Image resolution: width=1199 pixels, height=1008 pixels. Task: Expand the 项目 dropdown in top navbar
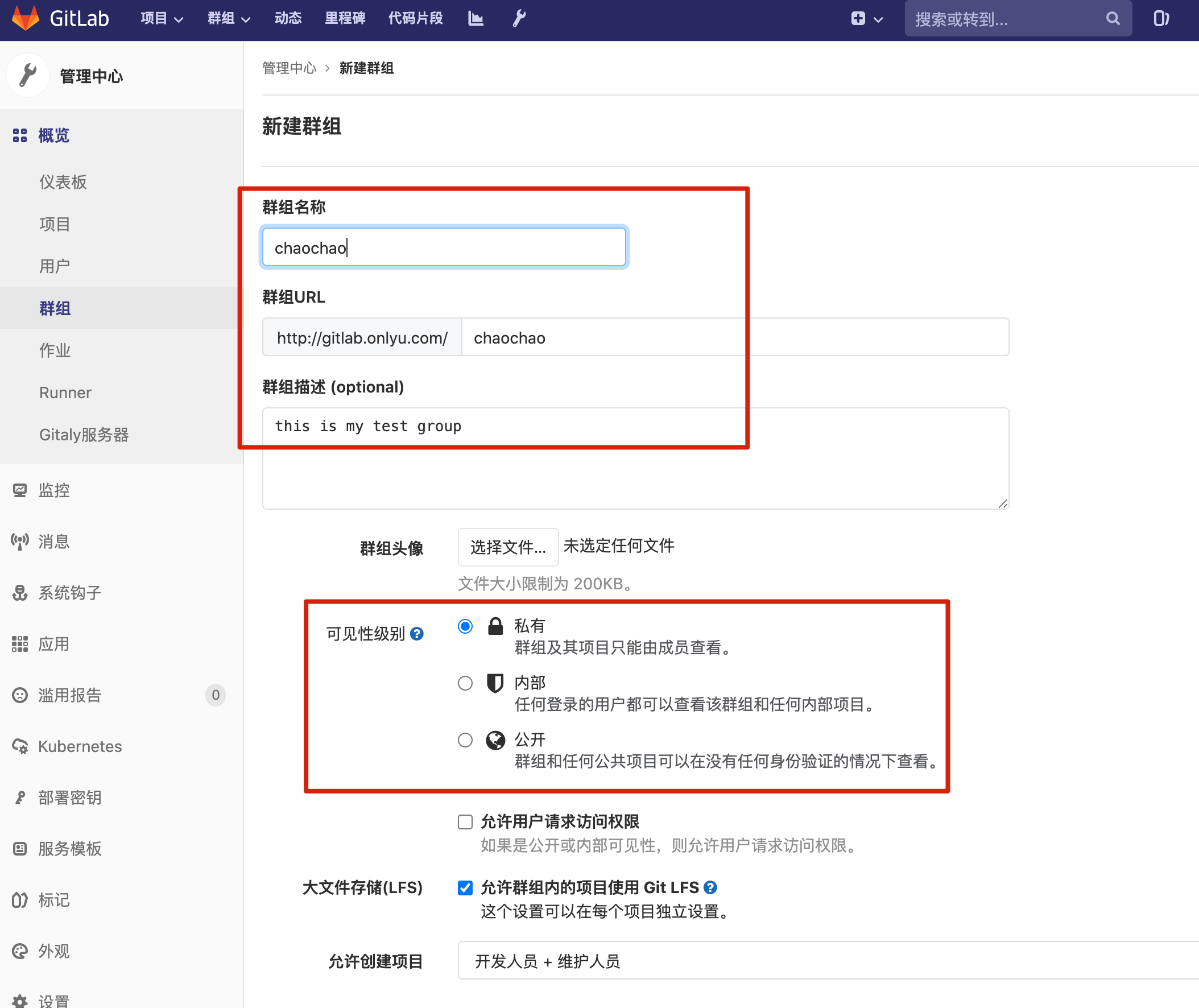pos(162,19)
